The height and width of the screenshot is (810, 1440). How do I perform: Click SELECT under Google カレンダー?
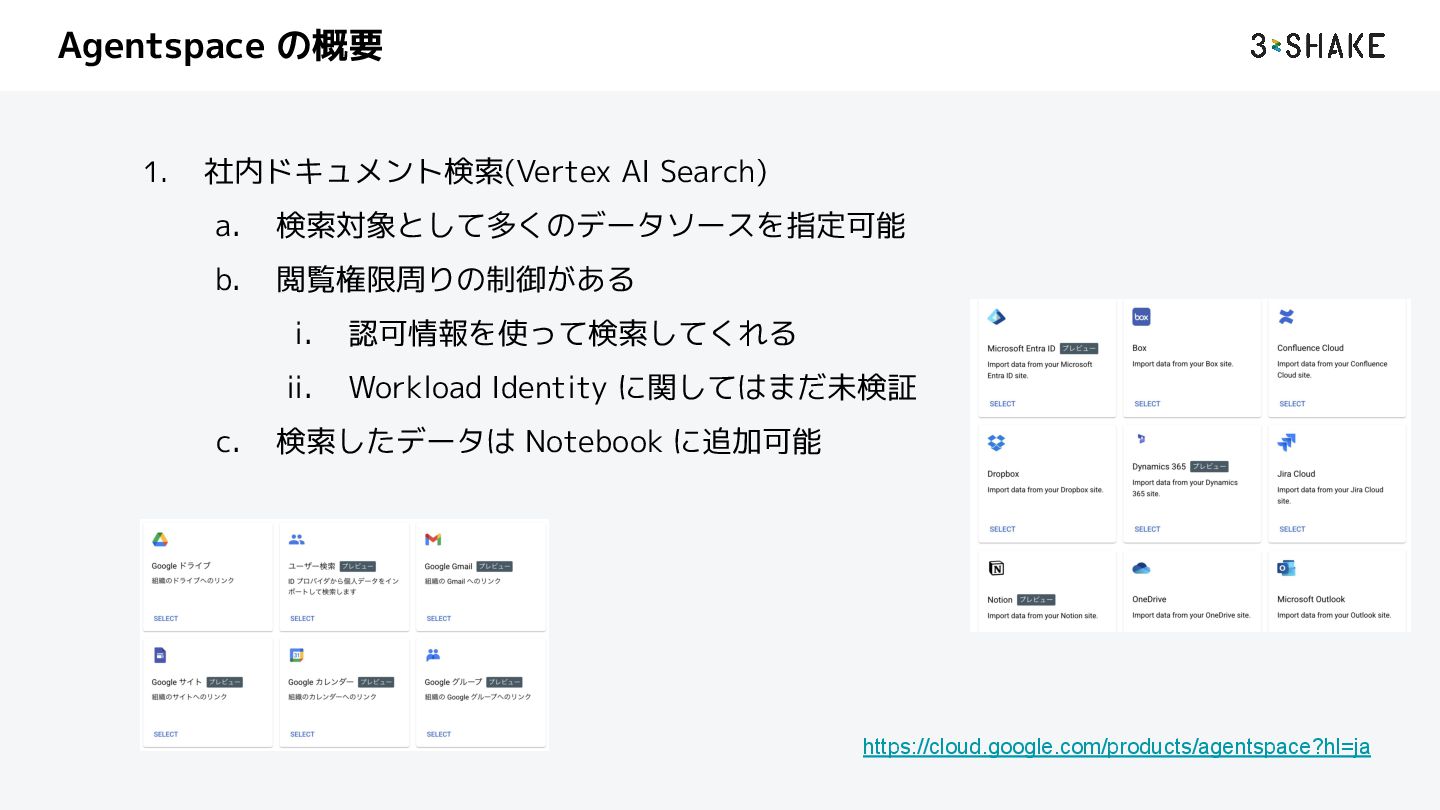[302, 735]
